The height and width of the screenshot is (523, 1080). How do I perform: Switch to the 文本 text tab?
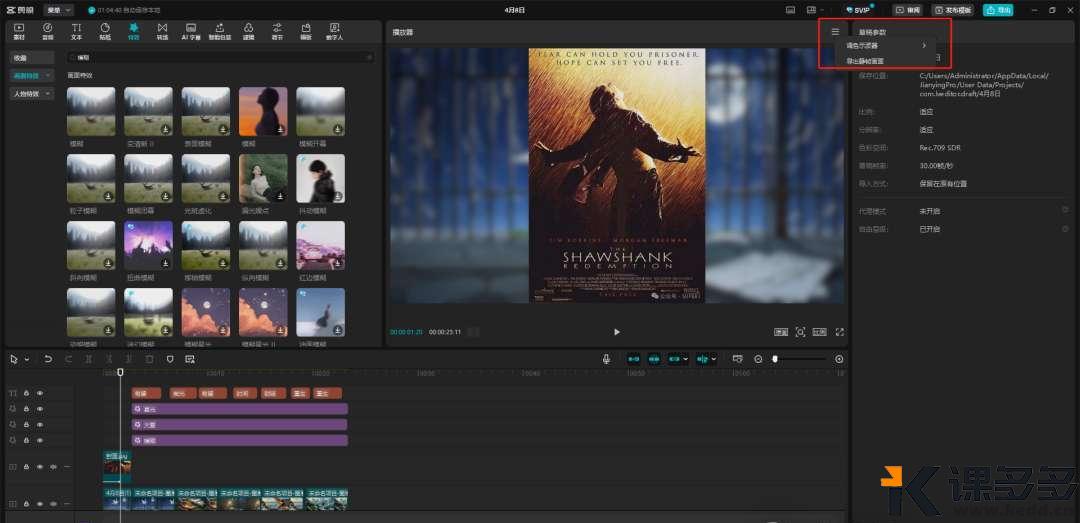click(x=76, y=31)
